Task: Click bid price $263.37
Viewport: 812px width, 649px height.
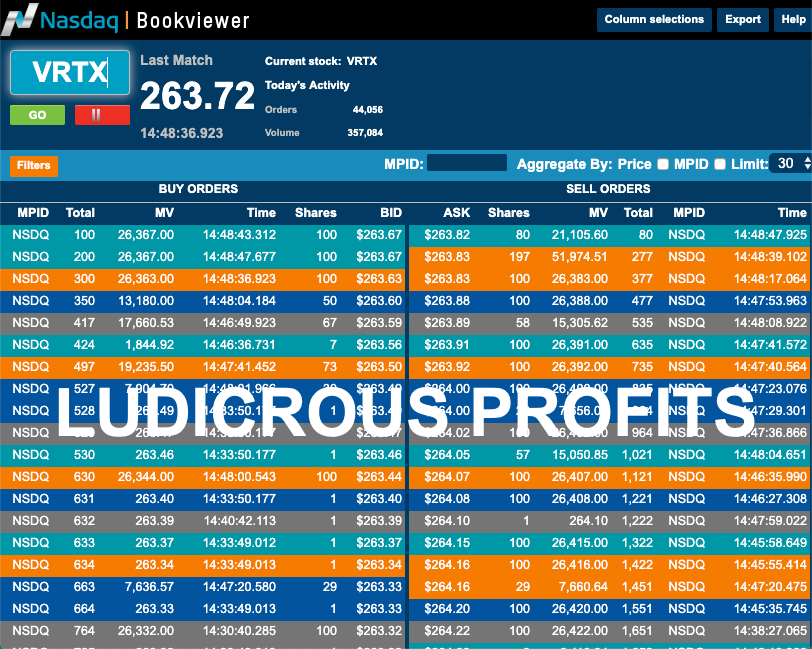Action: 379,543
